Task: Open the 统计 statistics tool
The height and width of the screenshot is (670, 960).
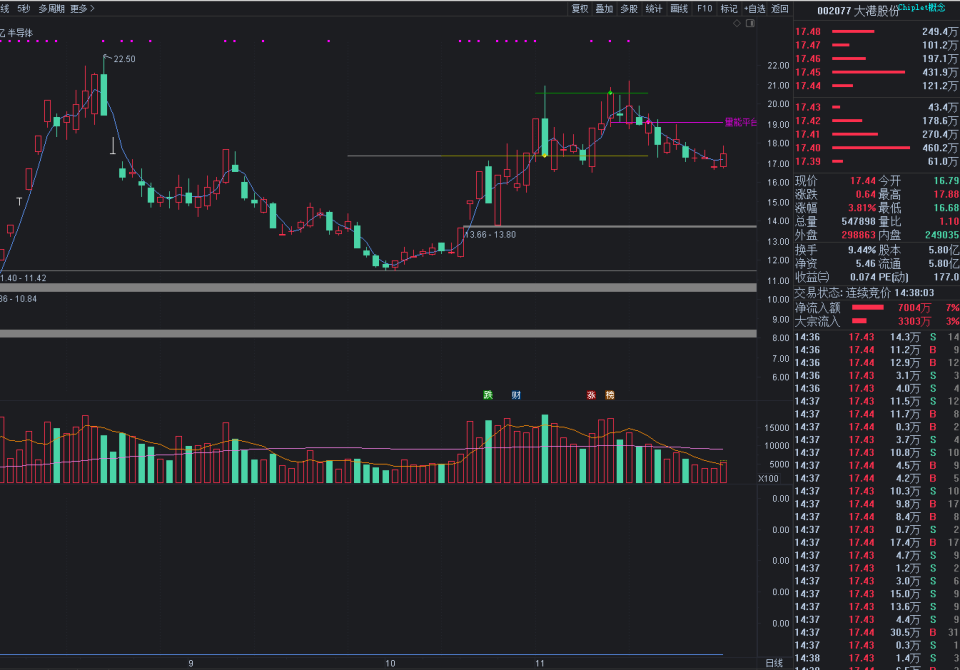Action: pyautogui.click(x=654, y=9)
